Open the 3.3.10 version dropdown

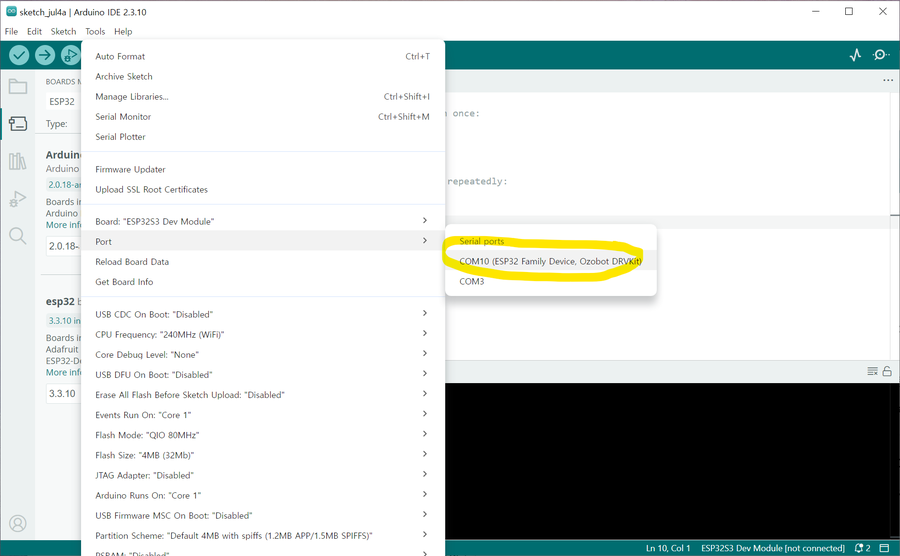(62, 394)
